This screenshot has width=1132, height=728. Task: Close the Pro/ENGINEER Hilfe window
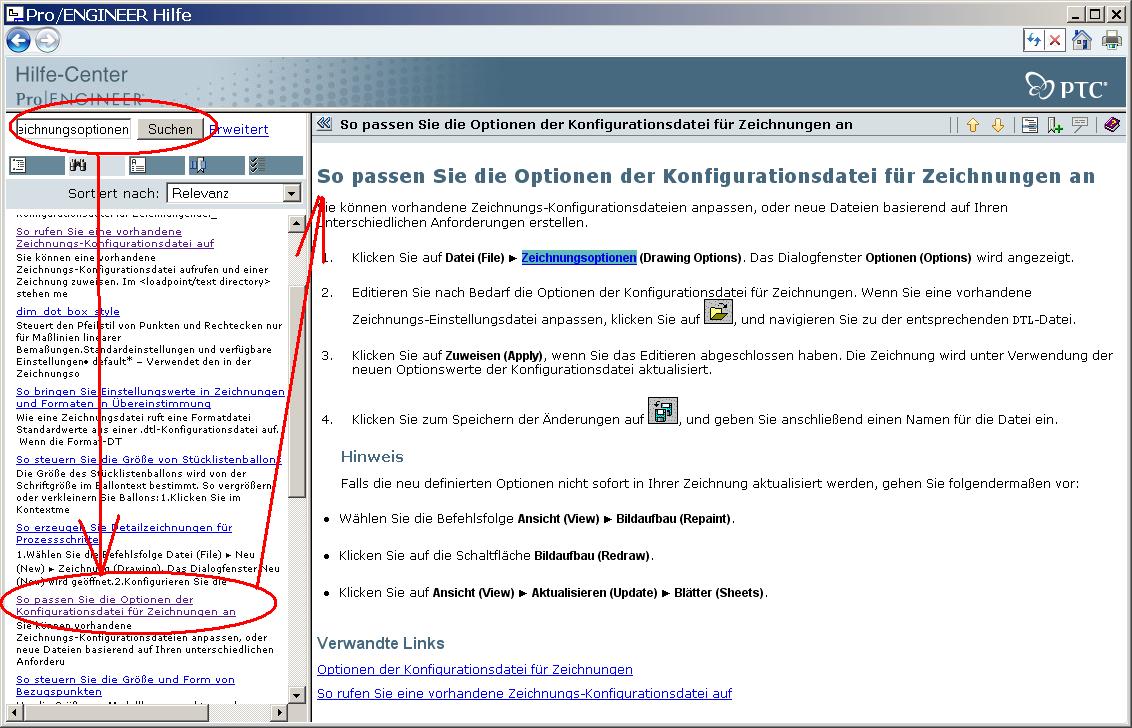[1116, 14]
